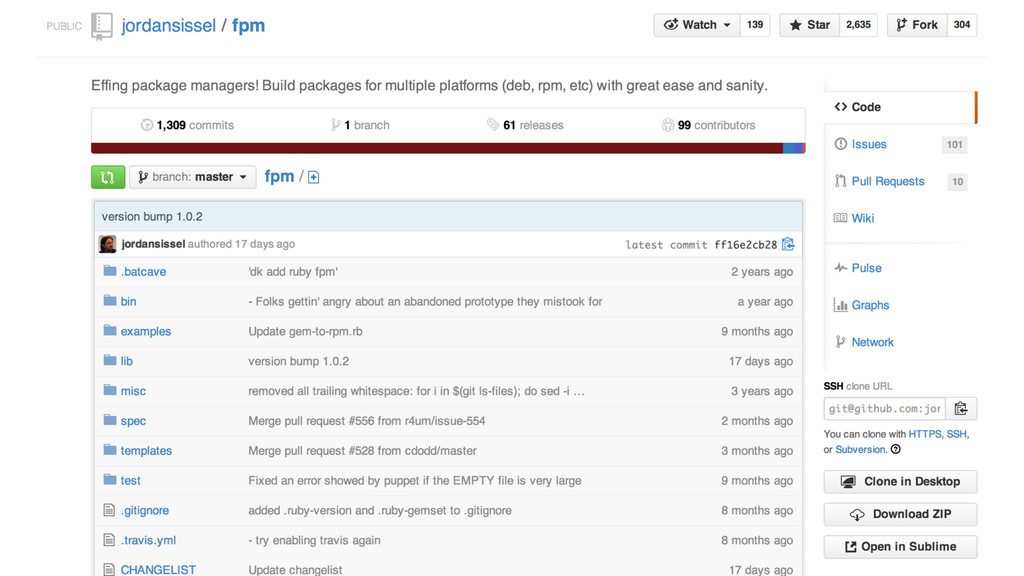Click the Issues sidebar icon
Image resolution: width=1024 pixels, height=576 pixels.
(x=840, y=144)
